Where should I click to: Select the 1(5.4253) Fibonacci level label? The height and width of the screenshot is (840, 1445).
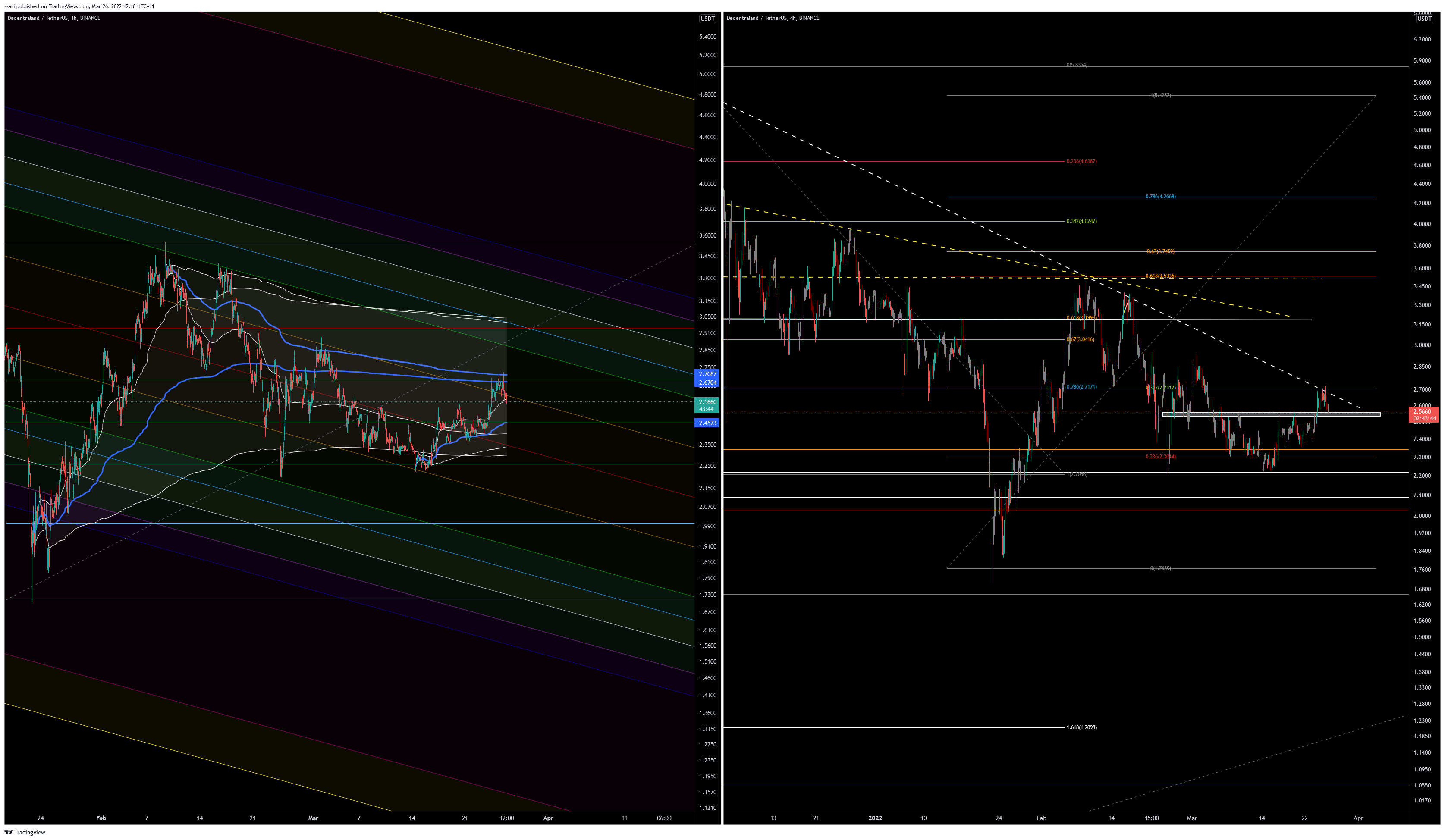click(1161, 95)
